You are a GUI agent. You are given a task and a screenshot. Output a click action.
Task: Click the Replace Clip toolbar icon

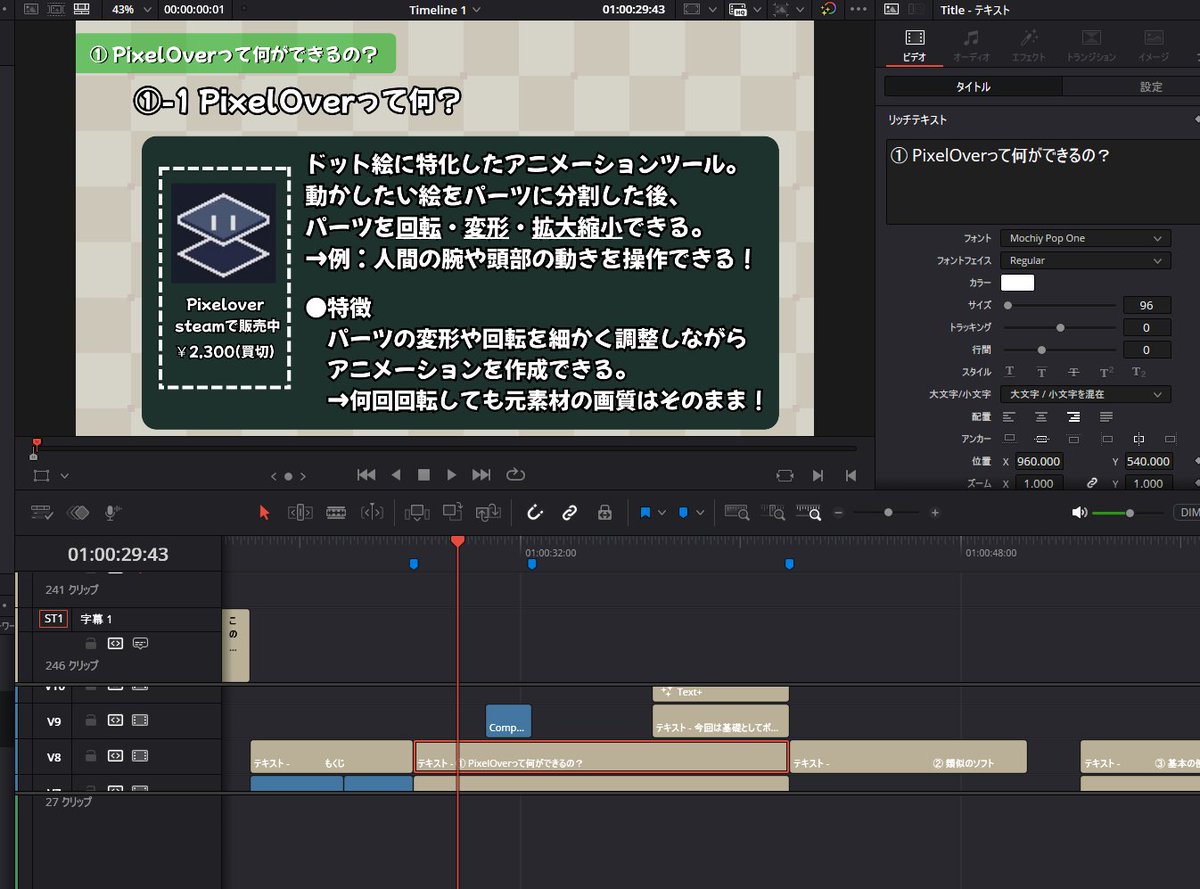click(x=488, y=512)
